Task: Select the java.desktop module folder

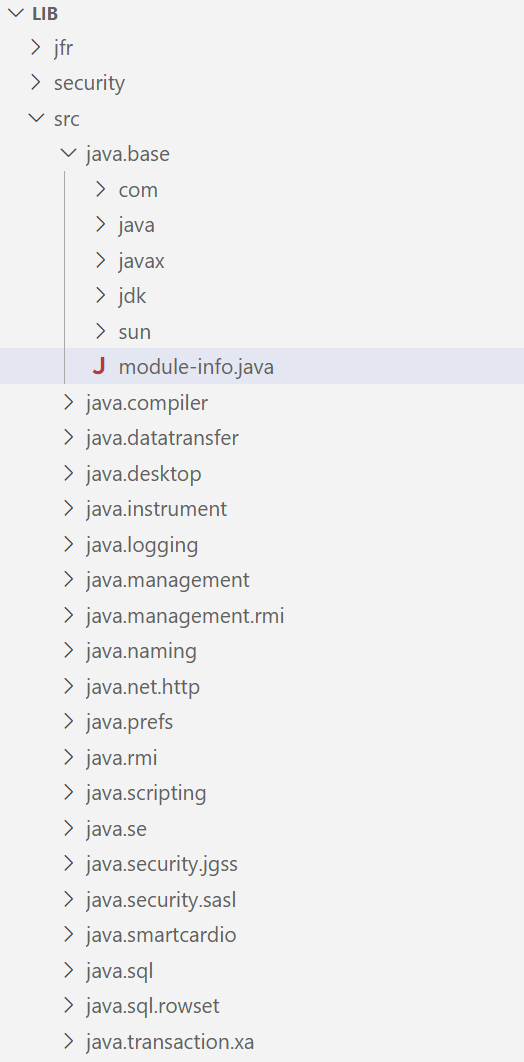Action: (x=262, y=473)
